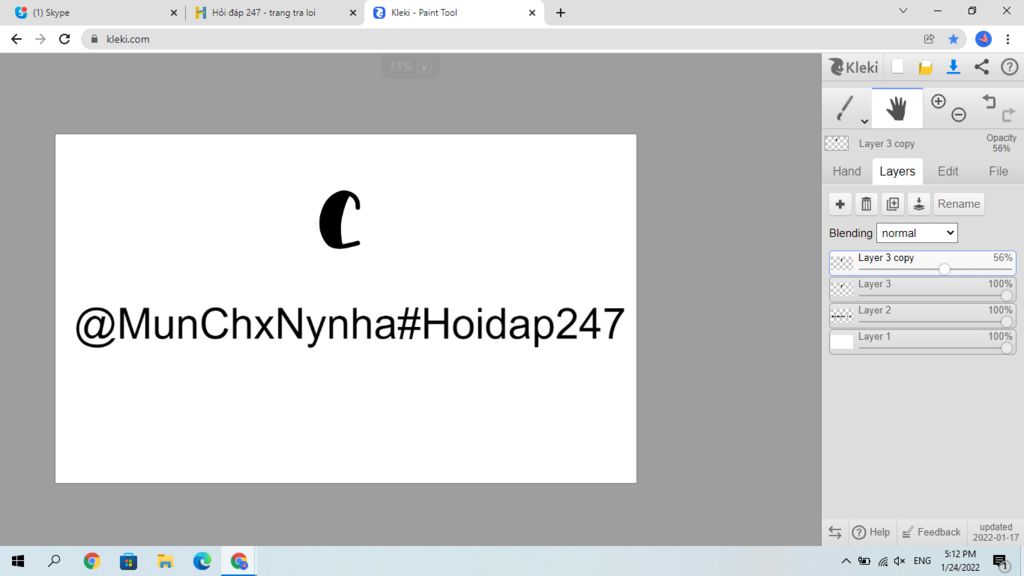Select the Brush tool
The height and width of the screenshot is (576, 1024).
845,108
